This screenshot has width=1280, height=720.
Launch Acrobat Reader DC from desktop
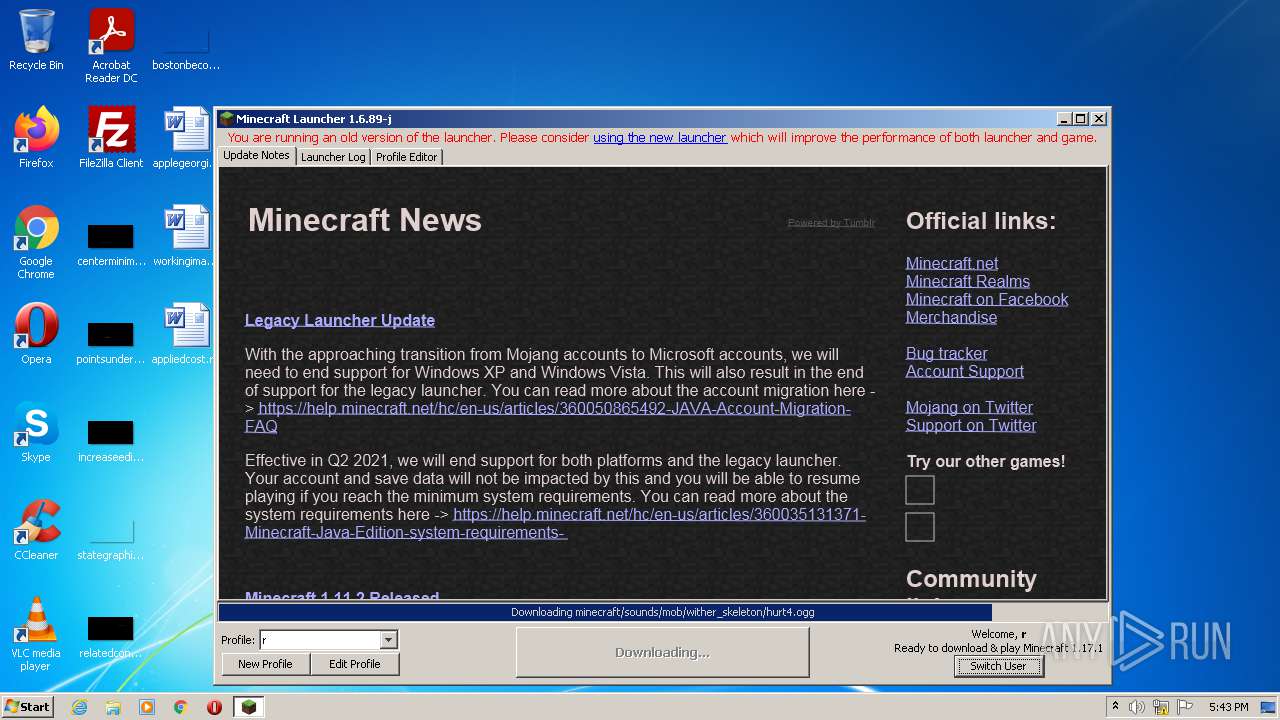(x=111, y=46)
